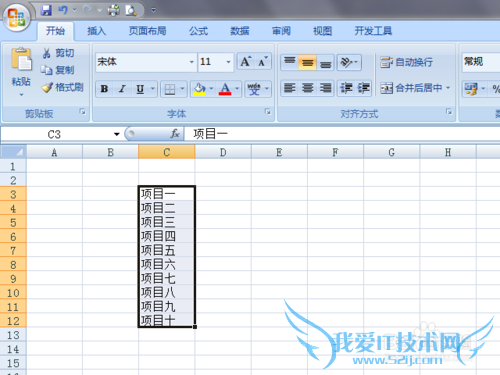Select row 13 header
500x375 pixels.
pyautogui.click(x=13, y=335)
